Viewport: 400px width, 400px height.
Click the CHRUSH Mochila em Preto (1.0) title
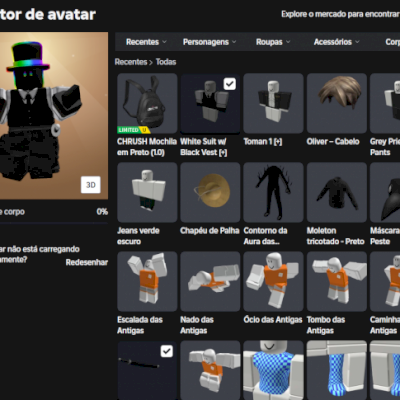pyautogui.click(x=147, y=147)
